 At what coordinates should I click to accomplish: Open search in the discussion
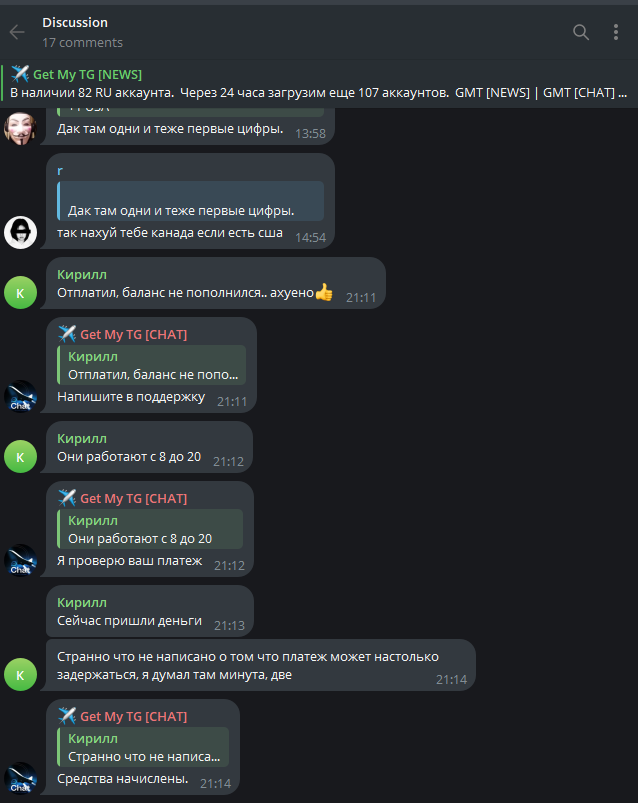pyautogui.click(x=581, y=32)
